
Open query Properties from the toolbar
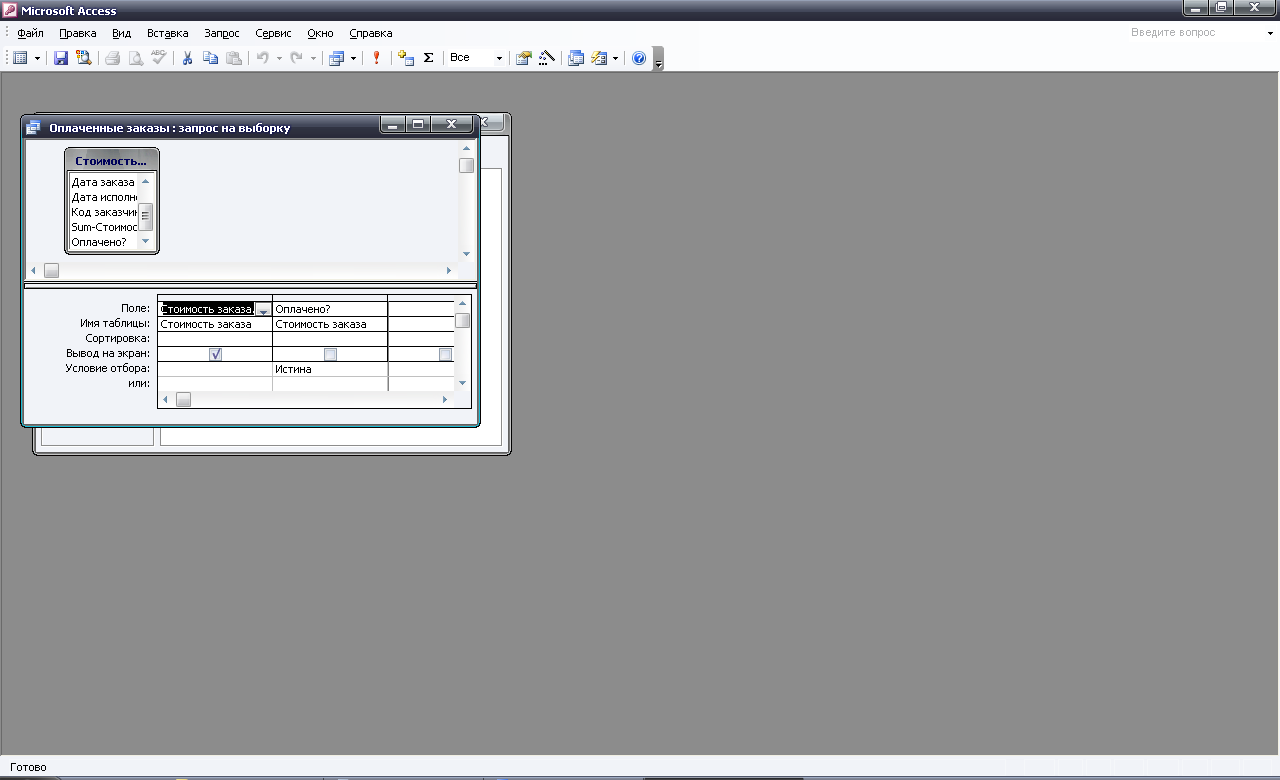coord(523,58)
